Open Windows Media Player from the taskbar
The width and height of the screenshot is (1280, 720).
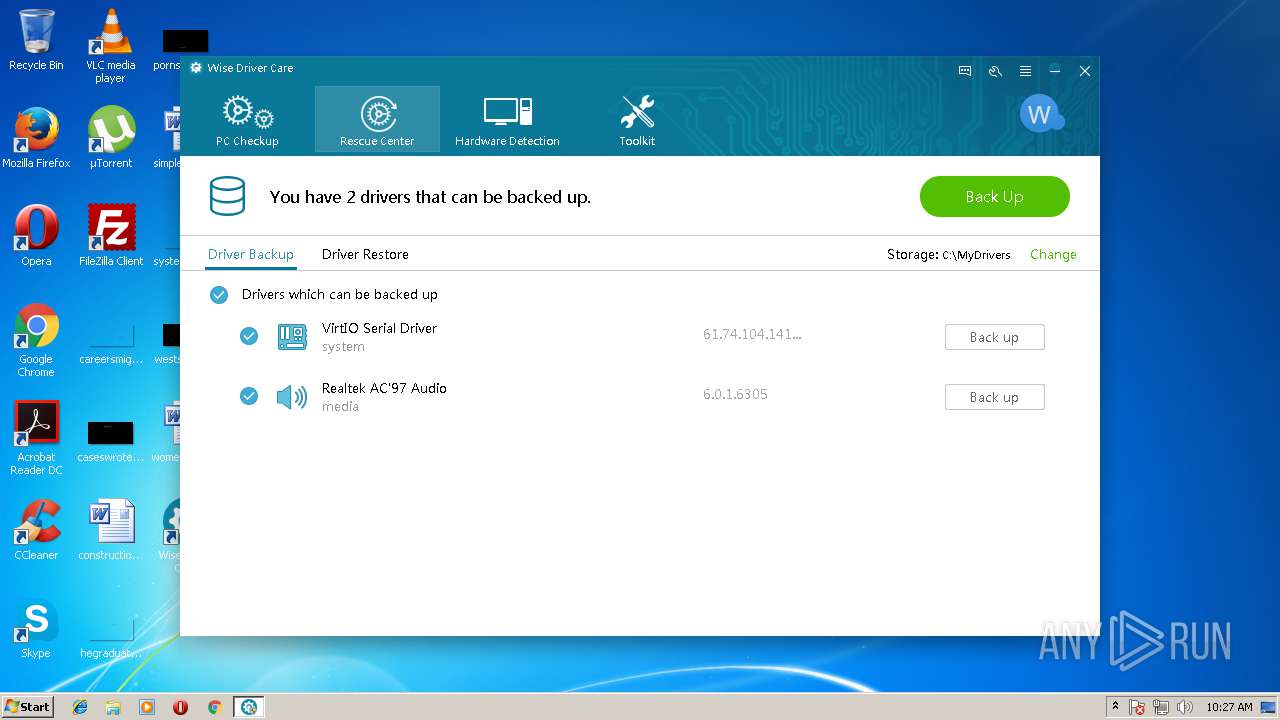pyautogui.click(x=147, y=707)
